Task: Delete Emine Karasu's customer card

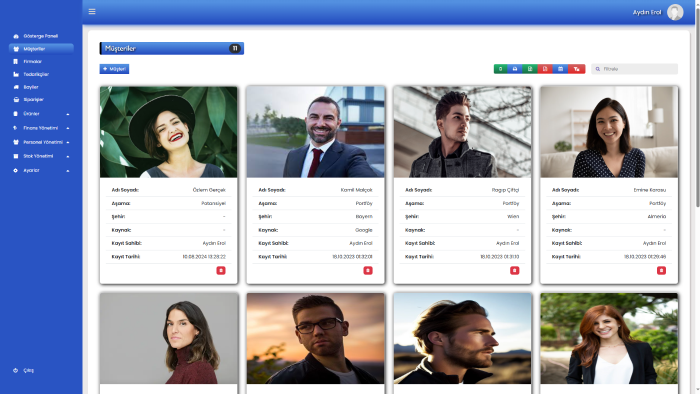Action: pyautogui.click(x=662, y=270)
